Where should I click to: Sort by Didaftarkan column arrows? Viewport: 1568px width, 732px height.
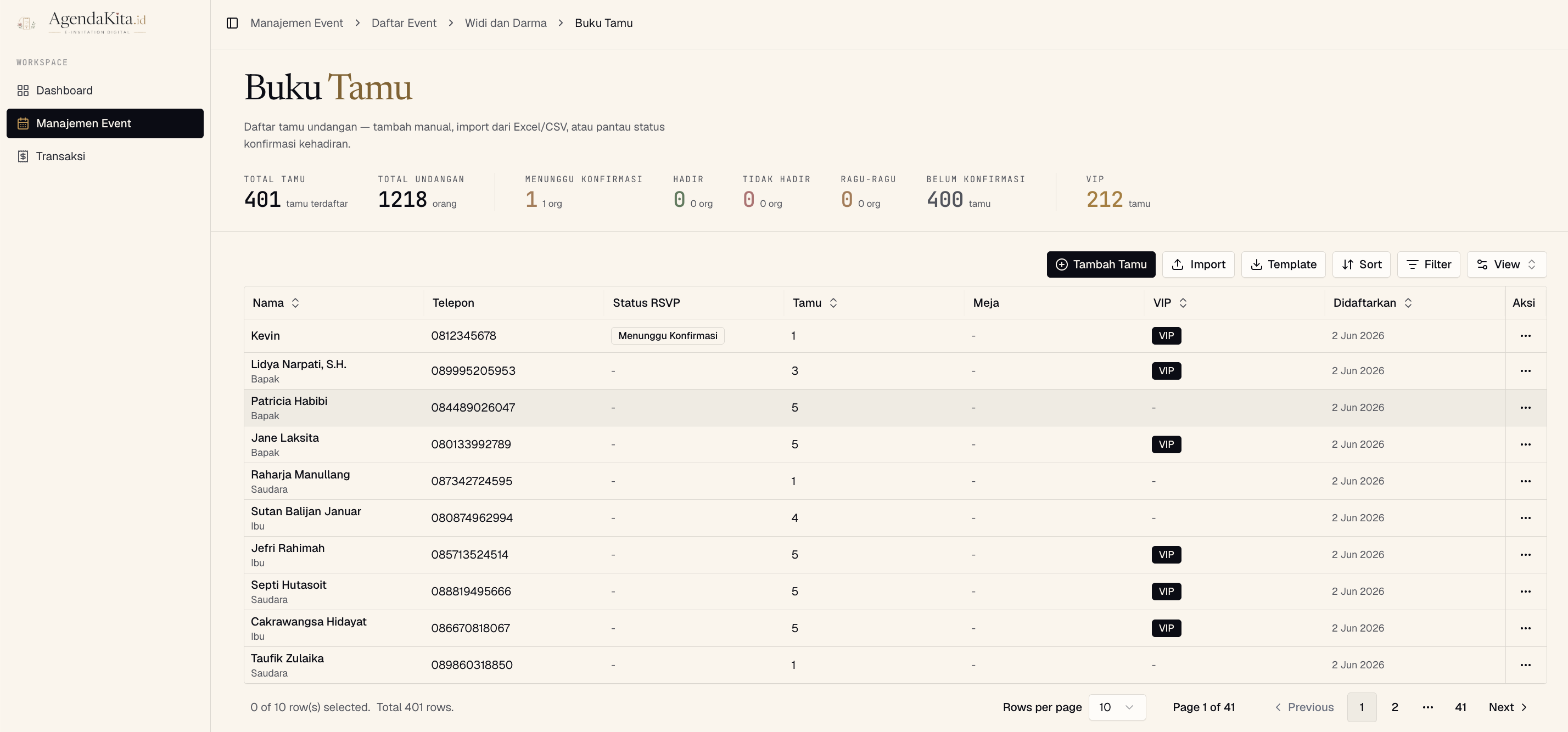[x=1408, y=303]
